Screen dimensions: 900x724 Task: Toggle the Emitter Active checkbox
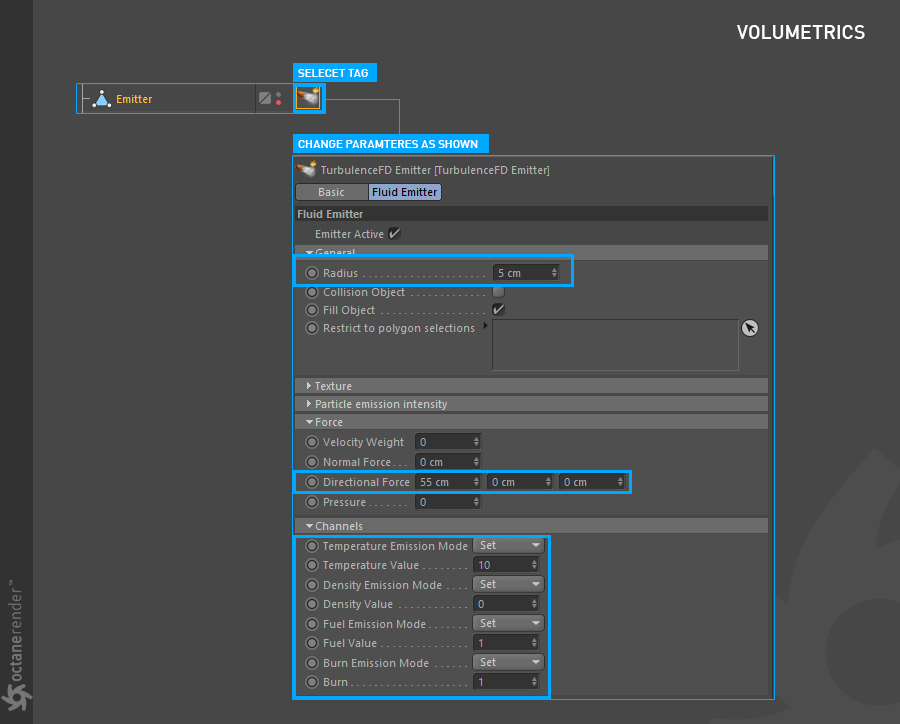394,233
